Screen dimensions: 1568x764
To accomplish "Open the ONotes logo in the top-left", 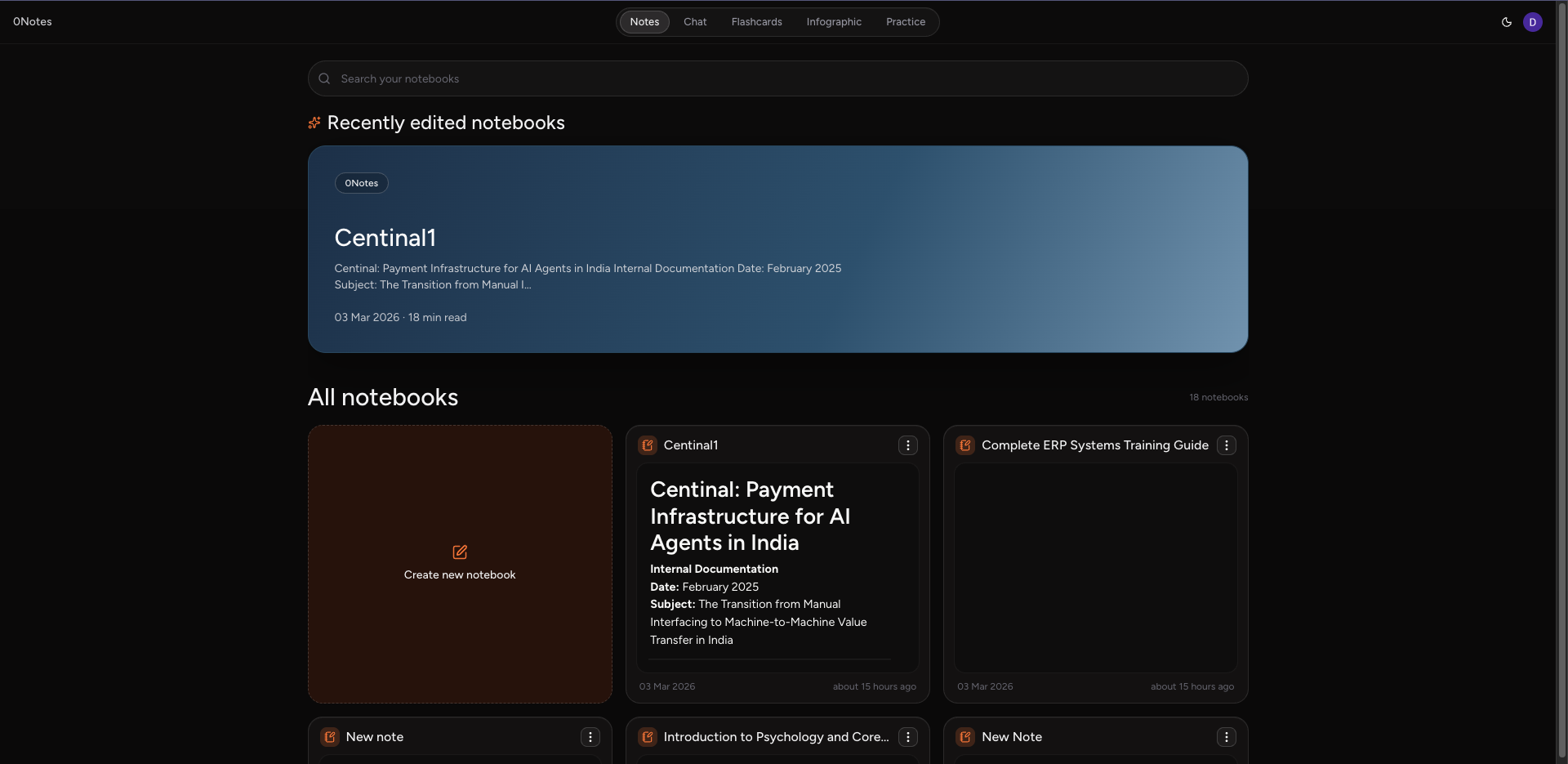I will pos(32,21).
